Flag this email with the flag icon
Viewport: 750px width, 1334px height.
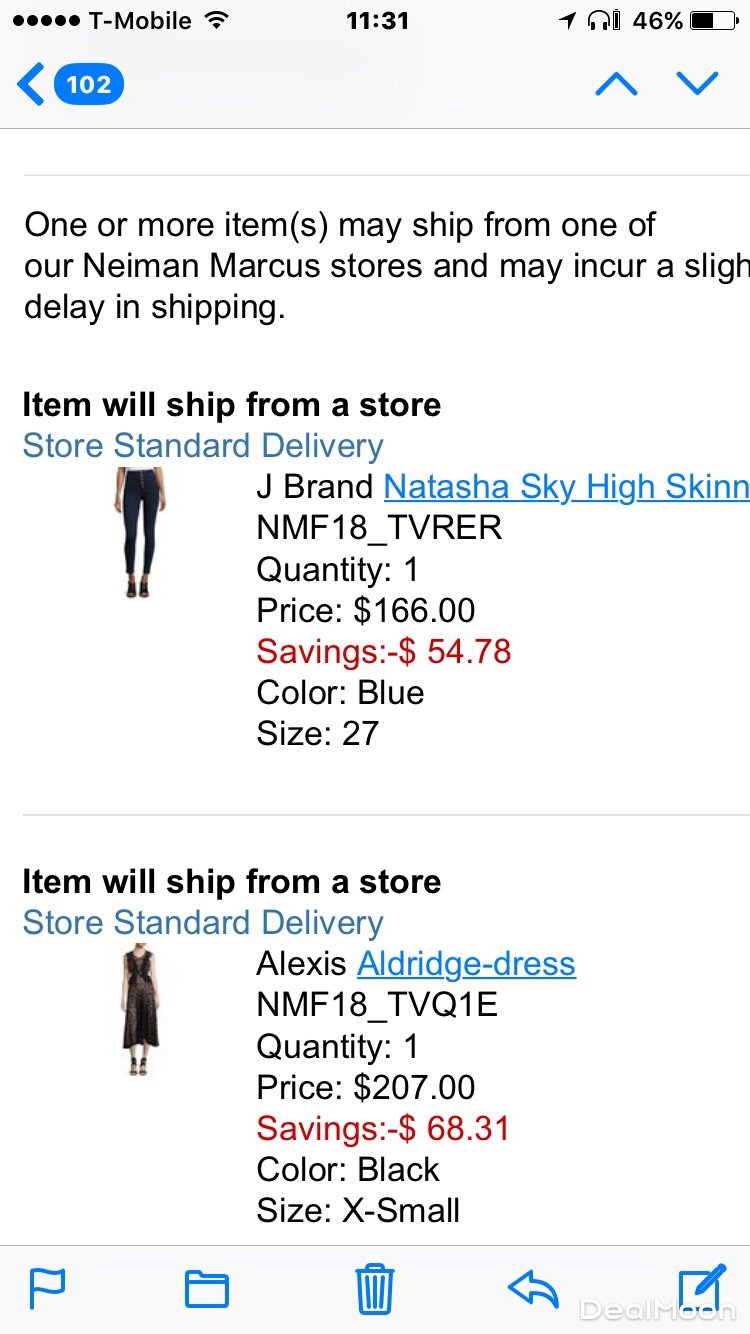(x=47, y=1288)
